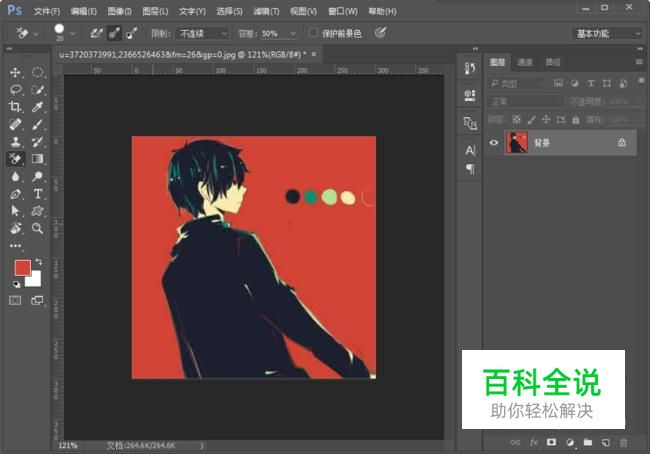The image size is (650, 454).
Task: Open the Paragraph panel icon
Action: click(470, 169)
